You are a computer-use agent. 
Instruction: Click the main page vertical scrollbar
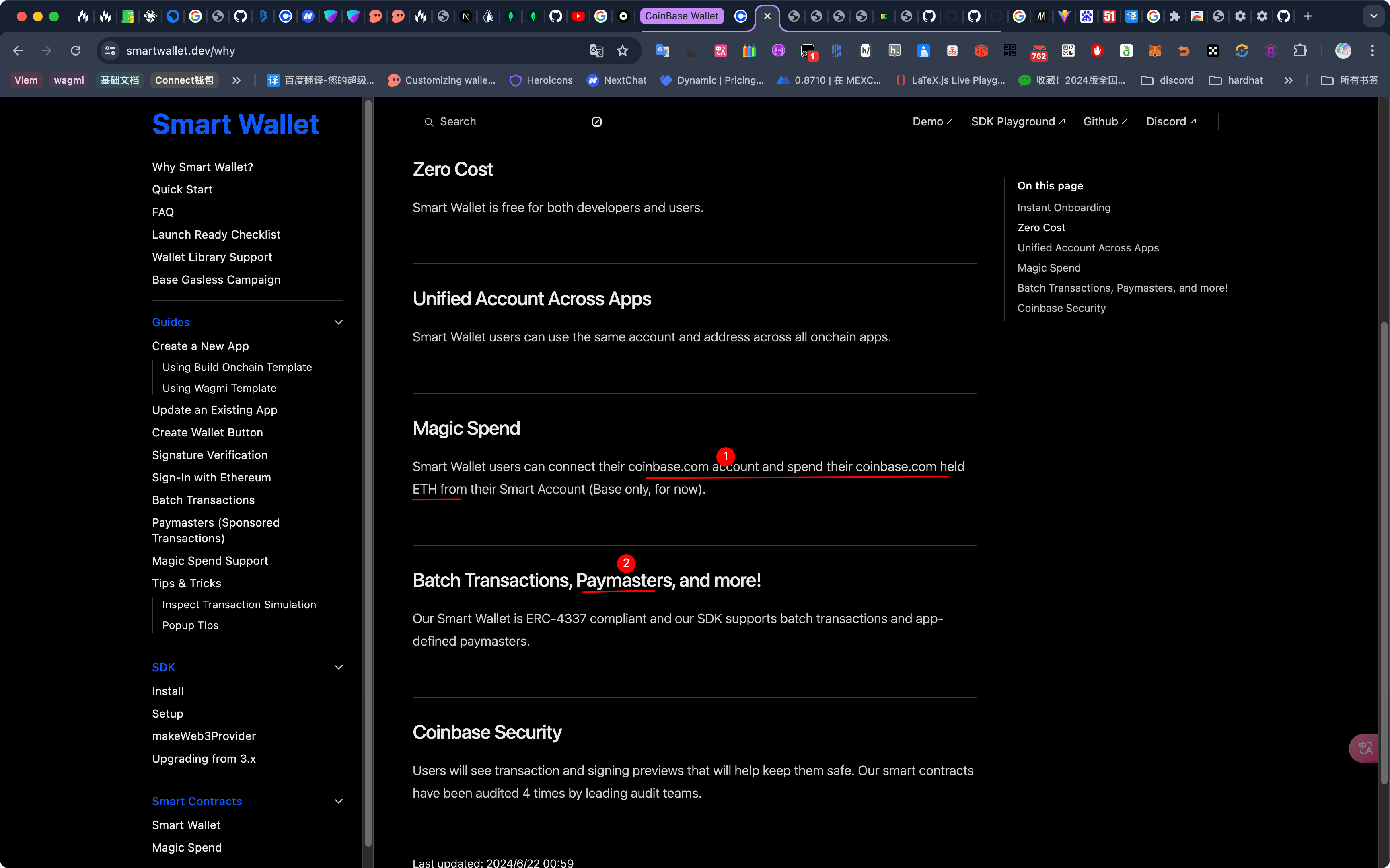[x=1384, y=552]
